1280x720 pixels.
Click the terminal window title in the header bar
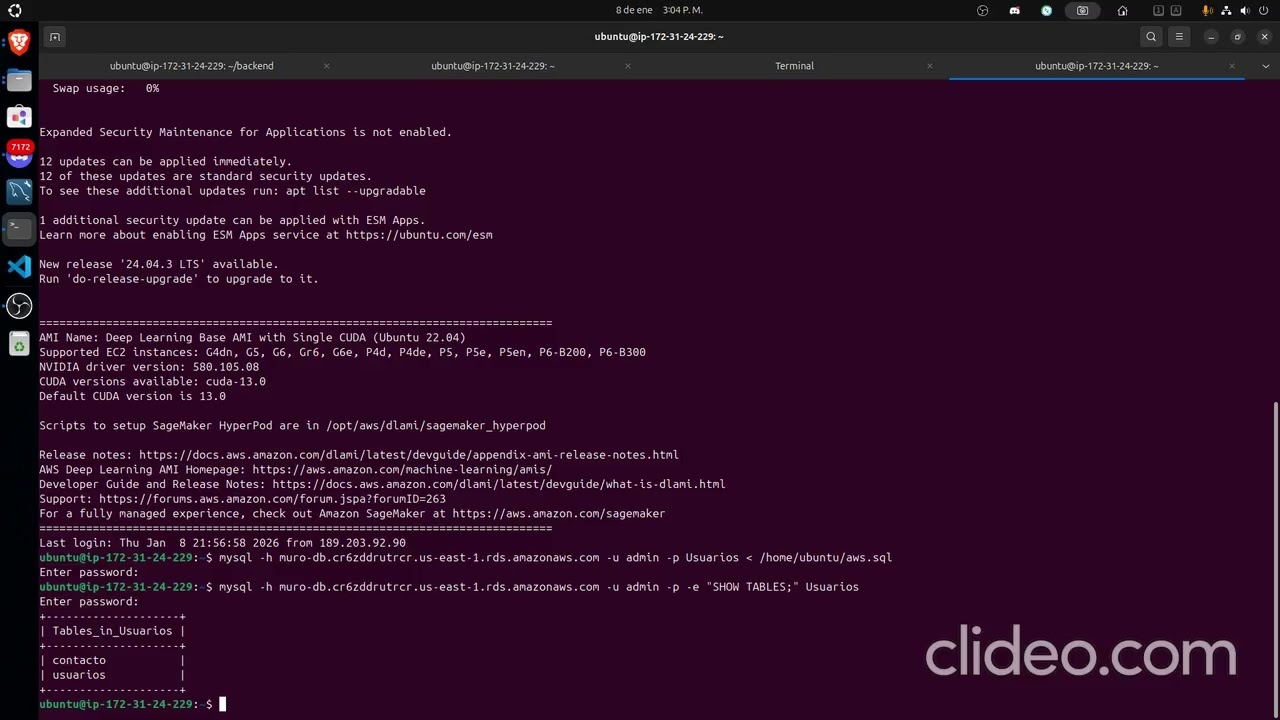pyautogui.click(x=659, y=37)
